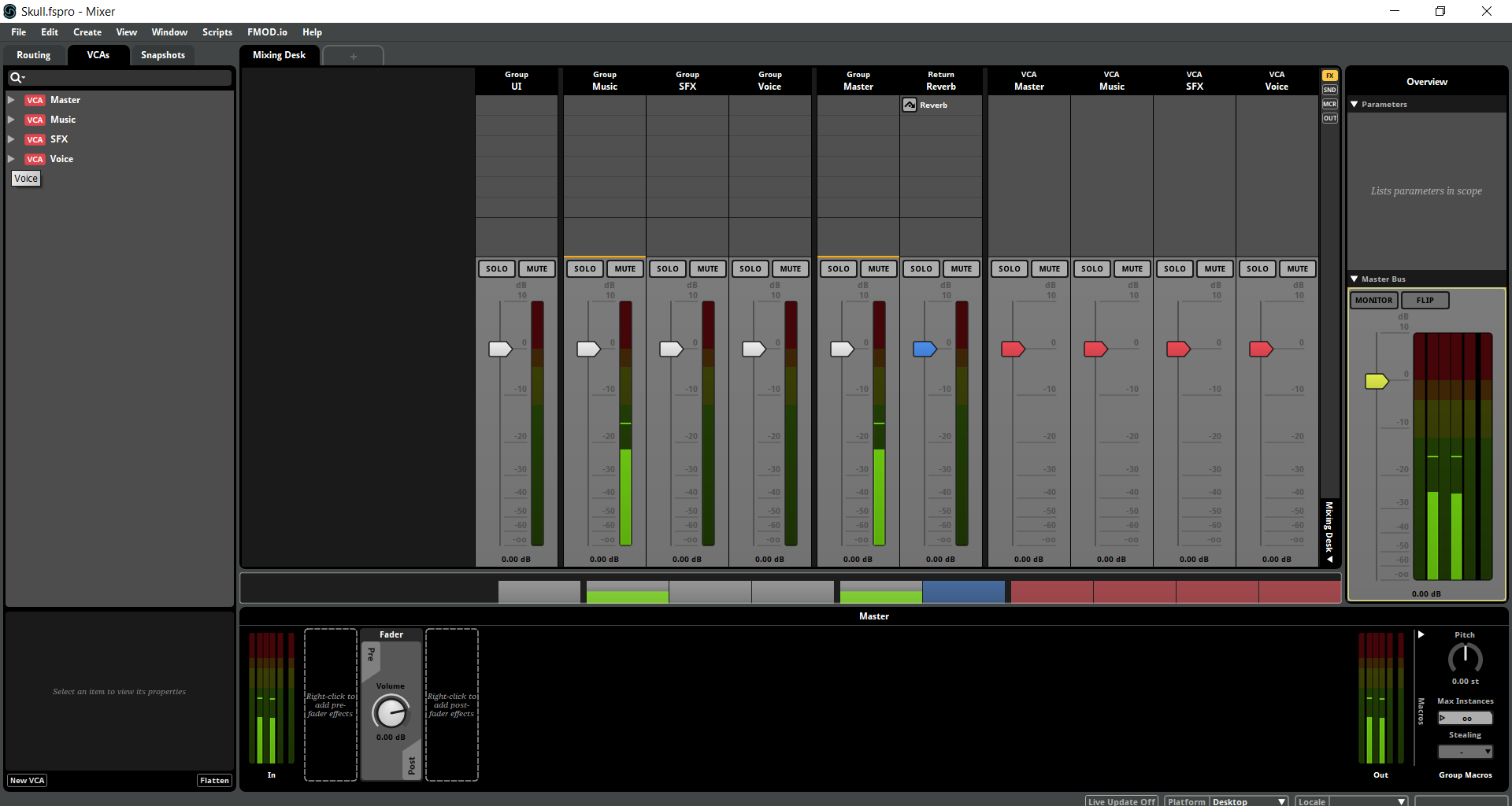Click the yellow Master Bus fader handle
The image size is (1512, 806).
point(1377,381)
